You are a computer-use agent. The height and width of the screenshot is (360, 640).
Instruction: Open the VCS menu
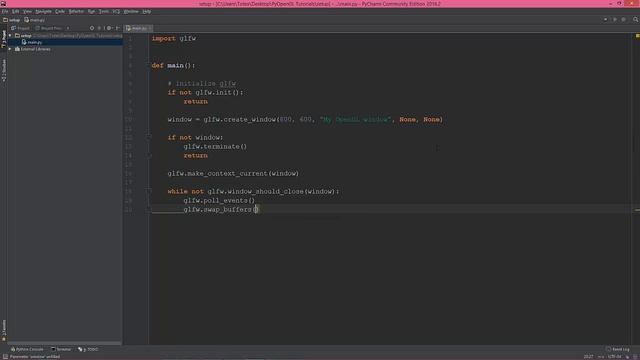(116, 11)
